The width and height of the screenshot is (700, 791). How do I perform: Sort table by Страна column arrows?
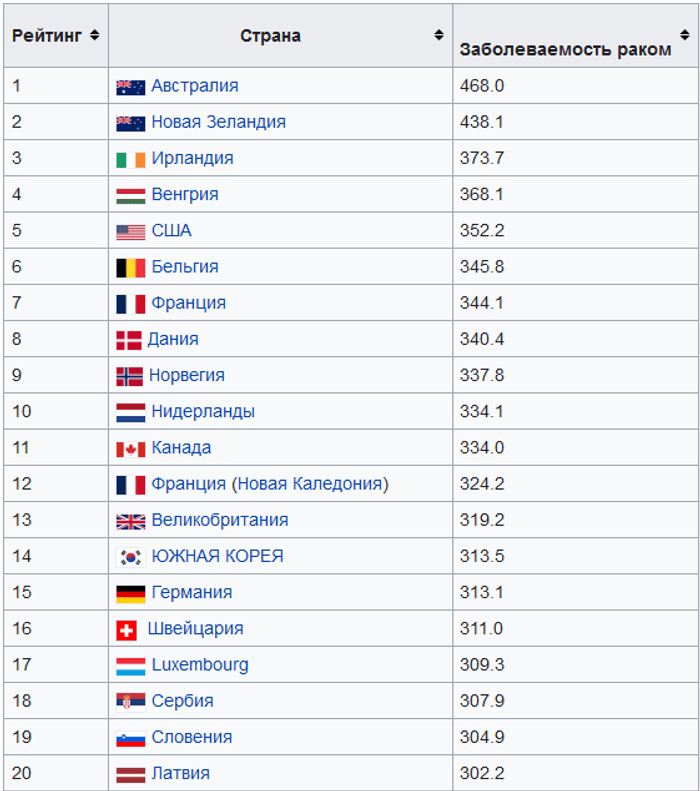click(438, 35)
